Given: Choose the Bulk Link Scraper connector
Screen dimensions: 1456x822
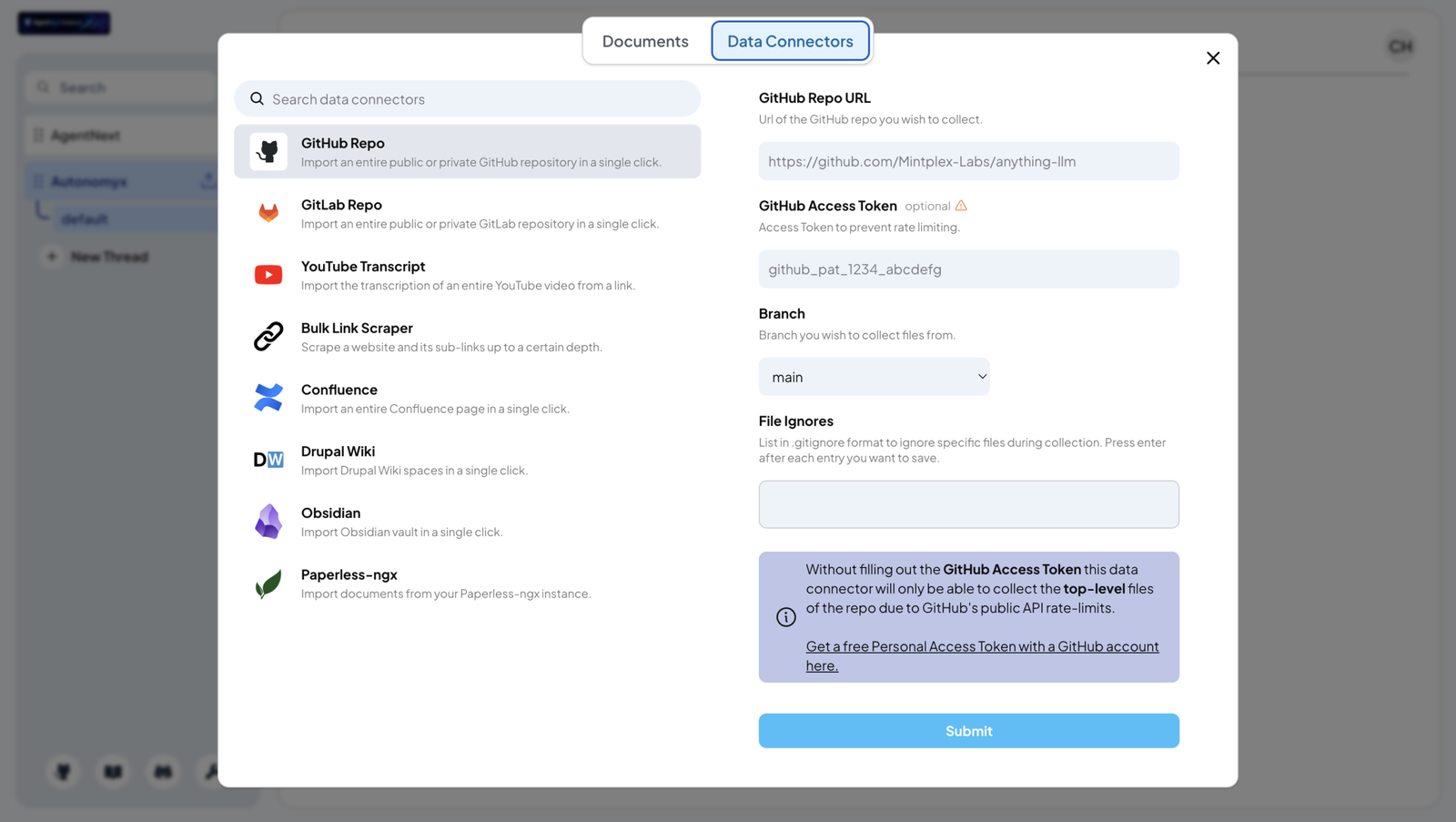Looking at the screenshot, I should click(x=467, y=336).
